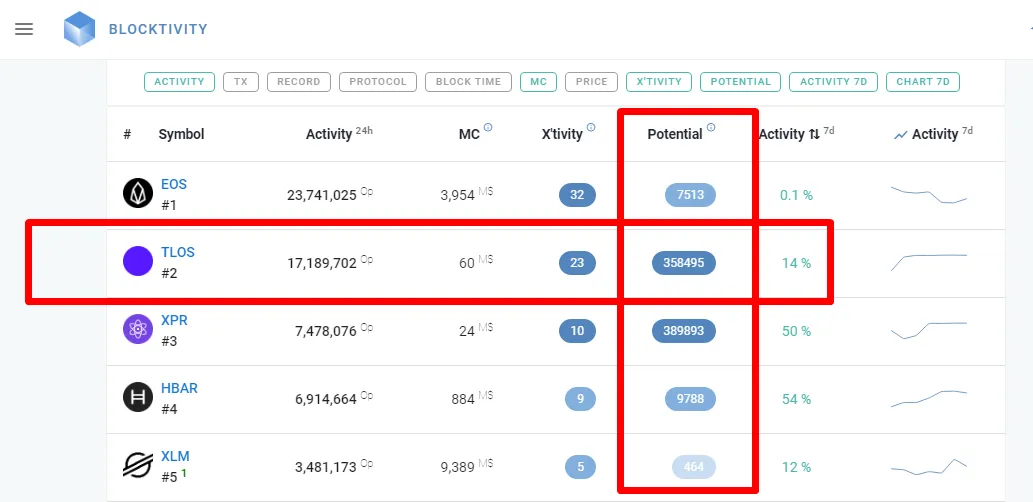Click the HBAR coin icon
The height and width of the screenshot is (502, 1033).
tap(138, 397)
